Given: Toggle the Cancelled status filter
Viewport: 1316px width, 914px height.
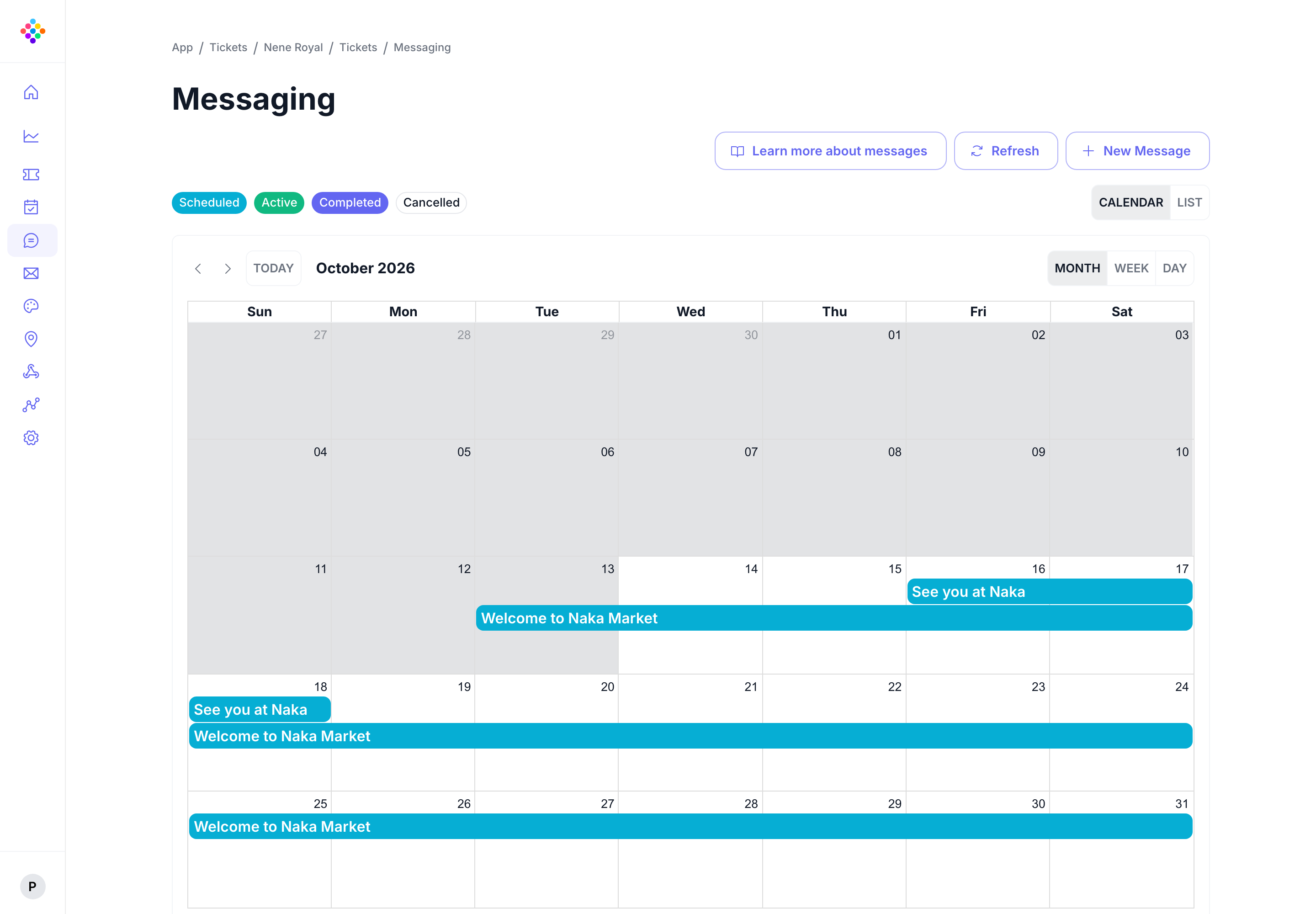Looking at the screenshot, I should click(x=431, y=202).
